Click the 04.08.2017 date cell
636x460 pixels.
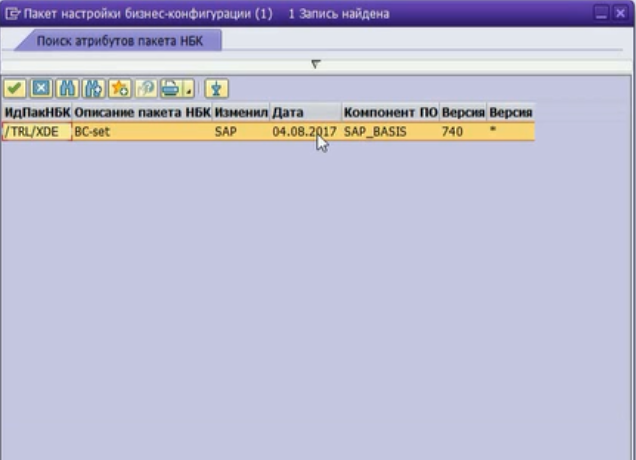pos(304,131)
